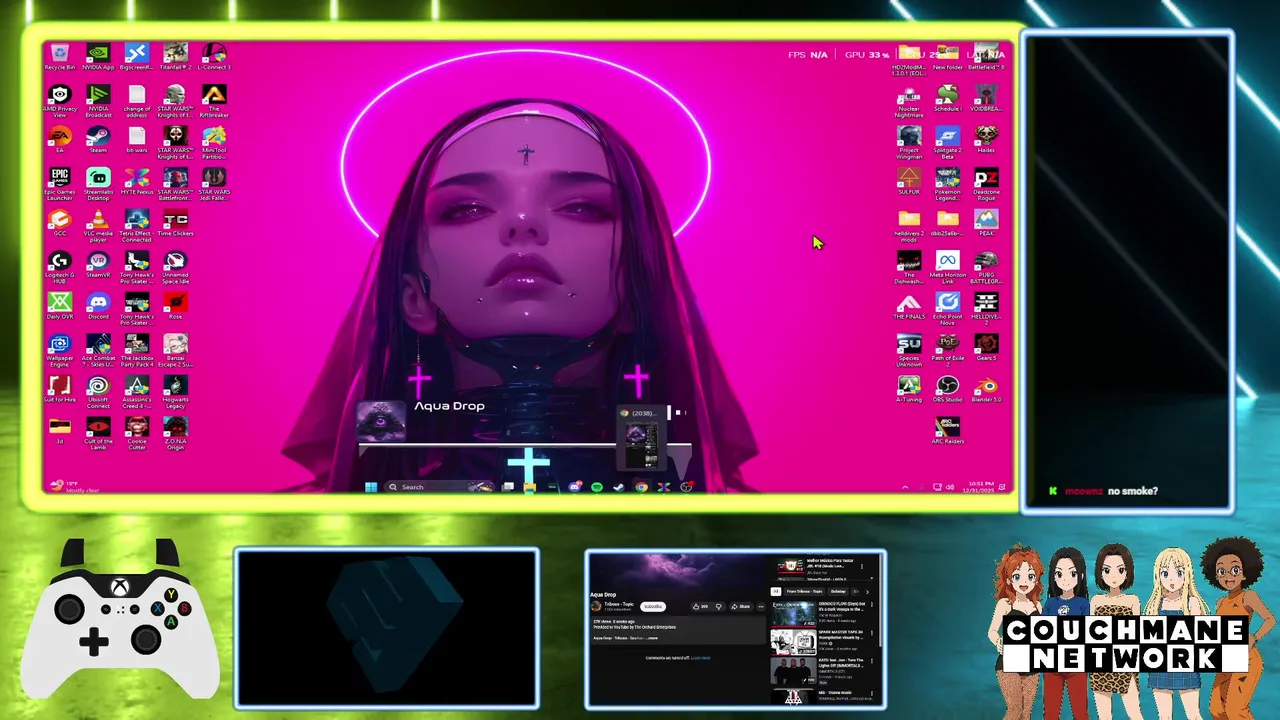Launch the EA app shortcut
Screen dimensions: 1280x720
60,140
